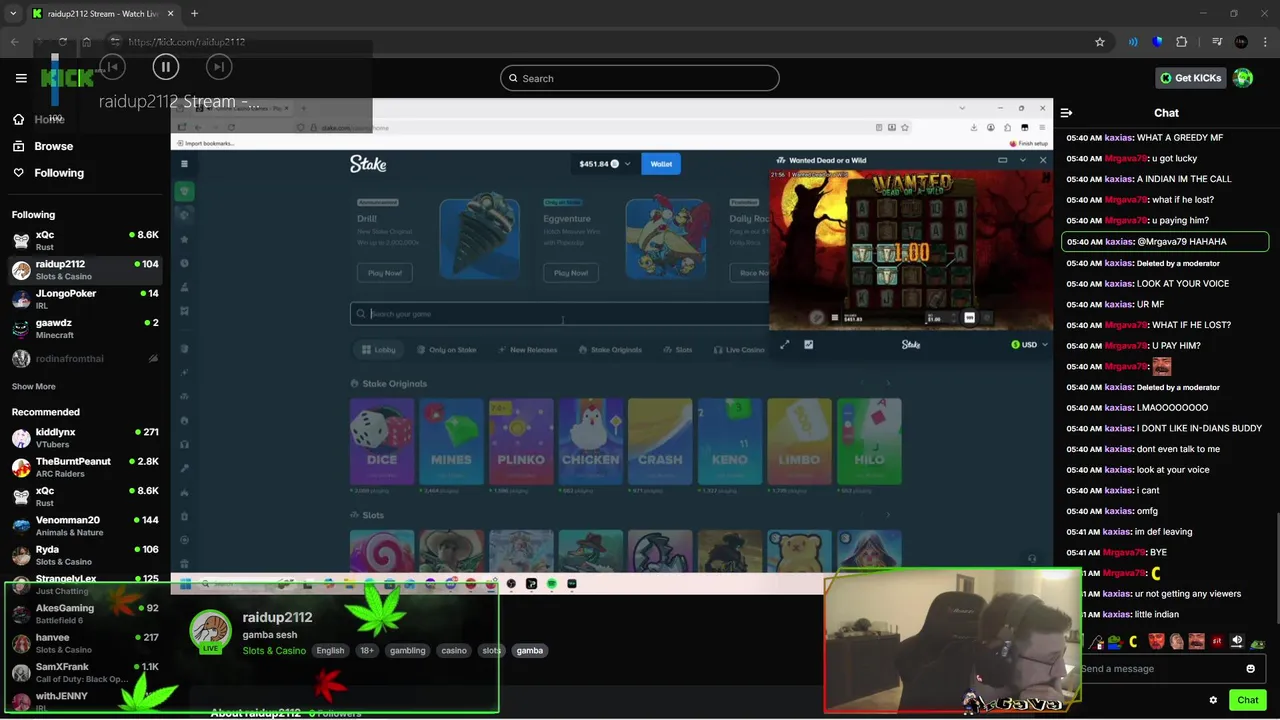Viewport: 1280px width, 720px height.
Task: Open the DICE game thumbnail
Action: (382, 441)
